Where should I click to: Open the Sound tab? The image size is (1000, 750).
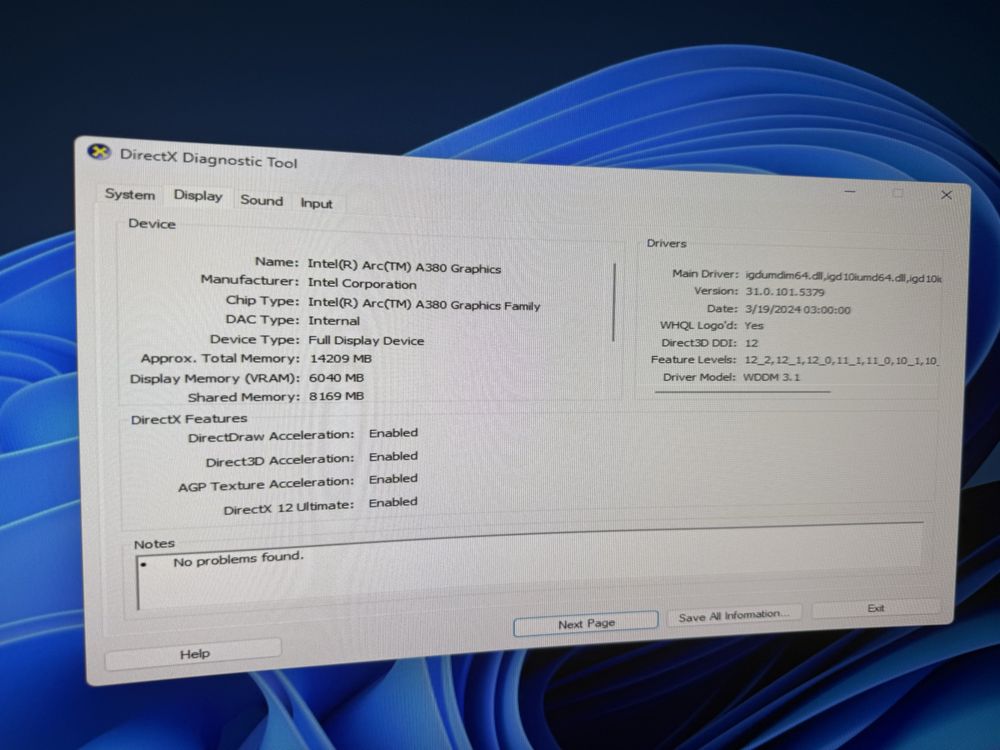pos(261,200)
